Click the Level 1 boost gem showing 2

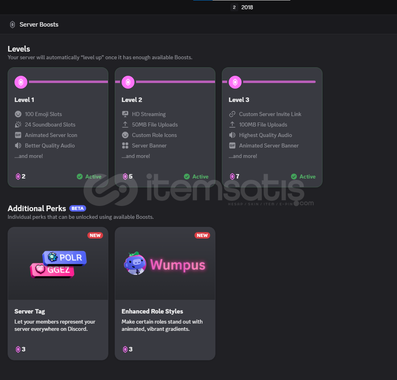pos(18,176)
